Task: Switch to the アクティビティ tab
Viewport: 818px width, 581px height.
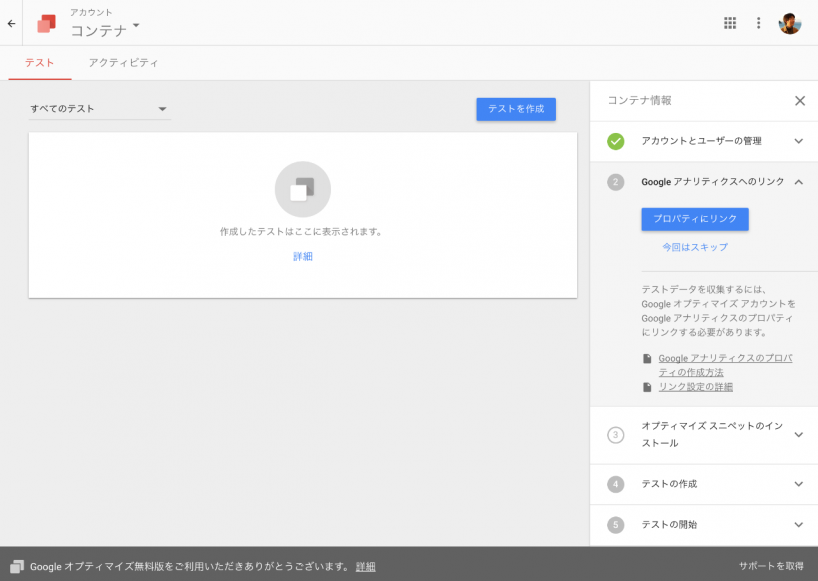Action: coord(123,63)
